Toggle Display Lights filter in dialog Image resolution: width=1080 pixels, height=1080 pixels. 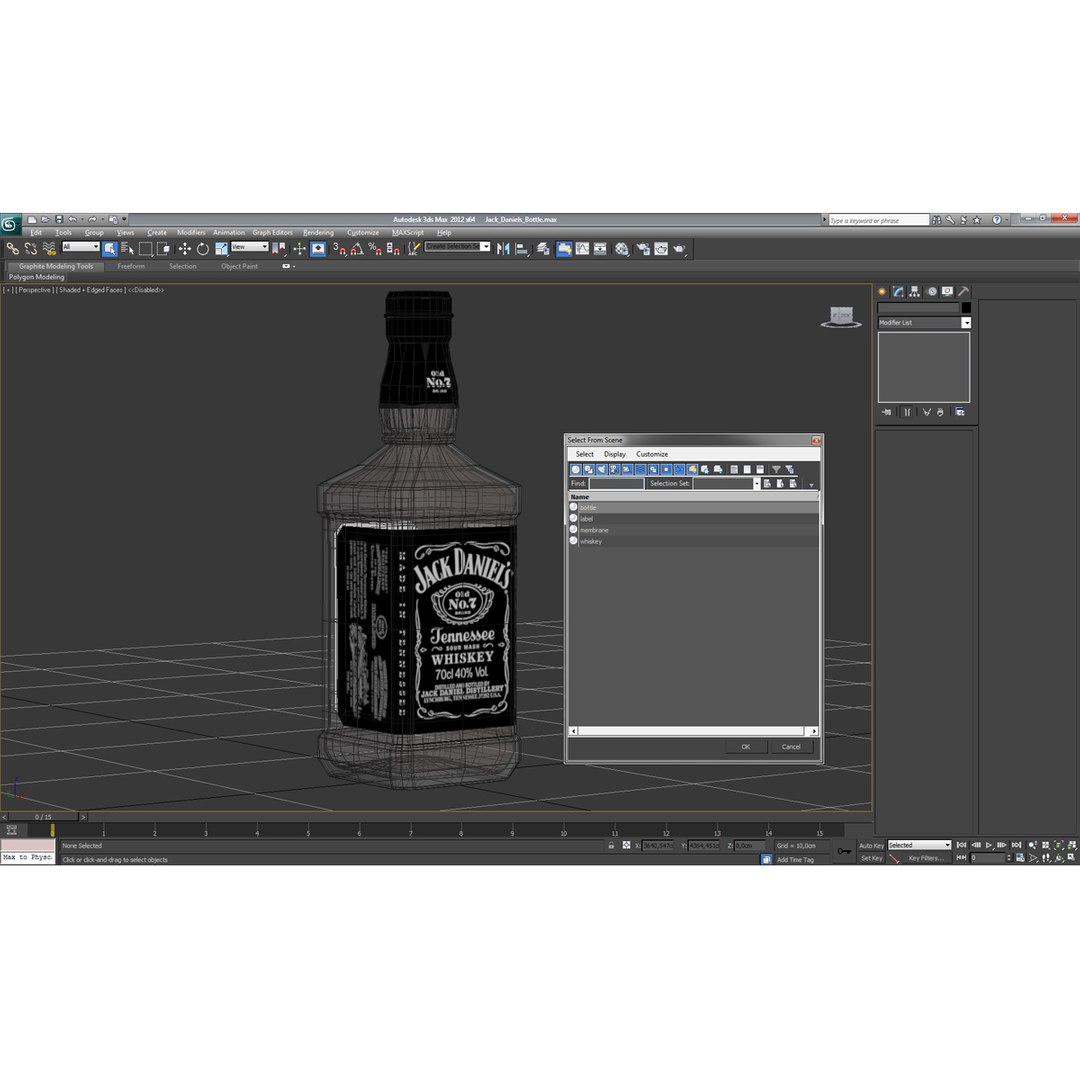601,469
